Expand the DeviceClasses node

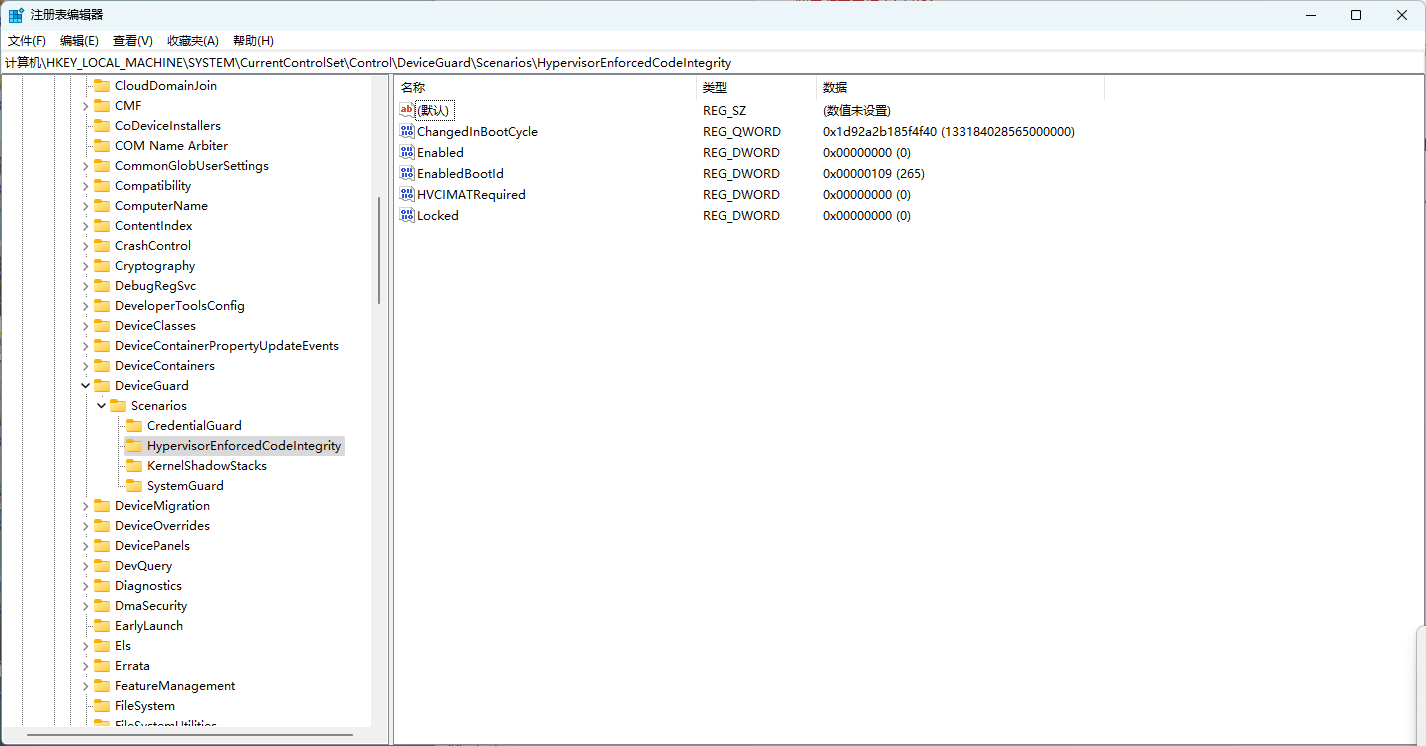tap(85, 325)
